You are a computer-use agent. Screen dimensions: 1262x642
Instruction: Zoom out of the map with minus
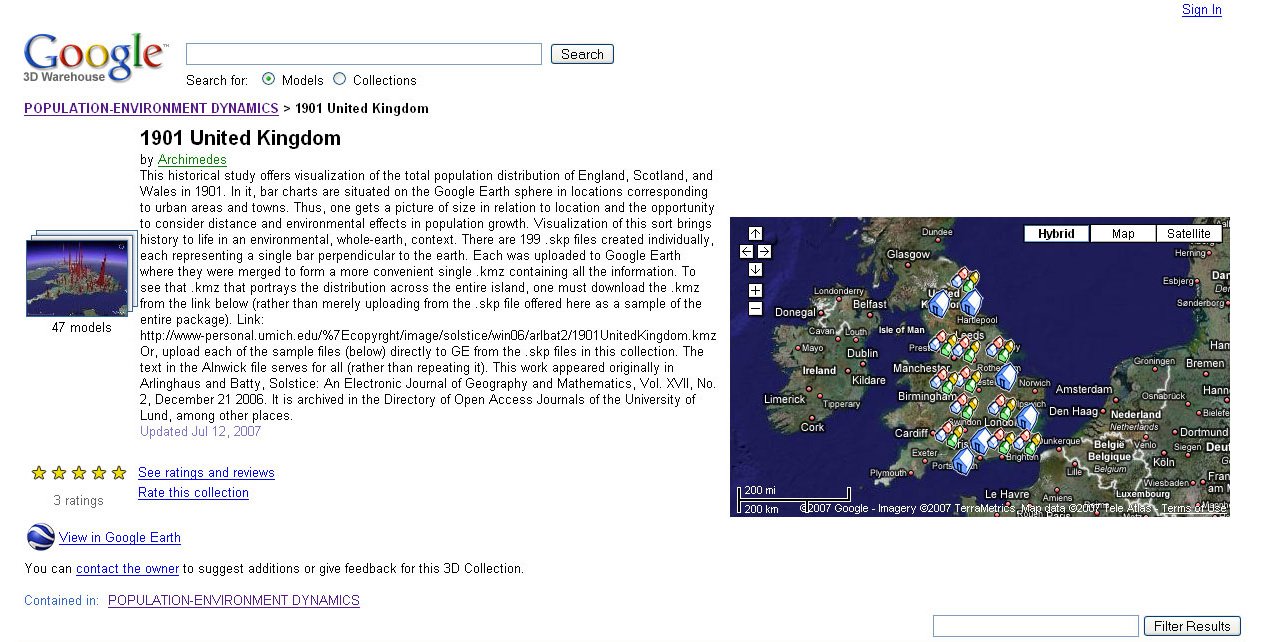pos(755,309)
